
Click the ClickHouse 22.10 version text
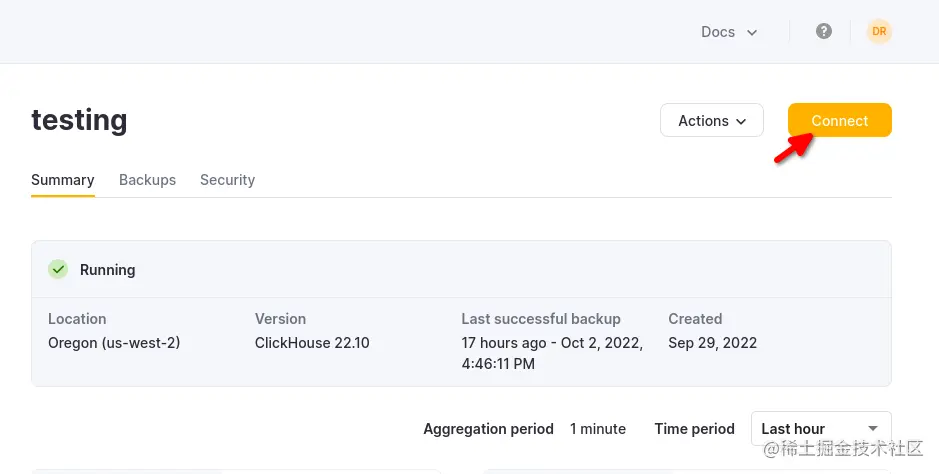point(312,343)
